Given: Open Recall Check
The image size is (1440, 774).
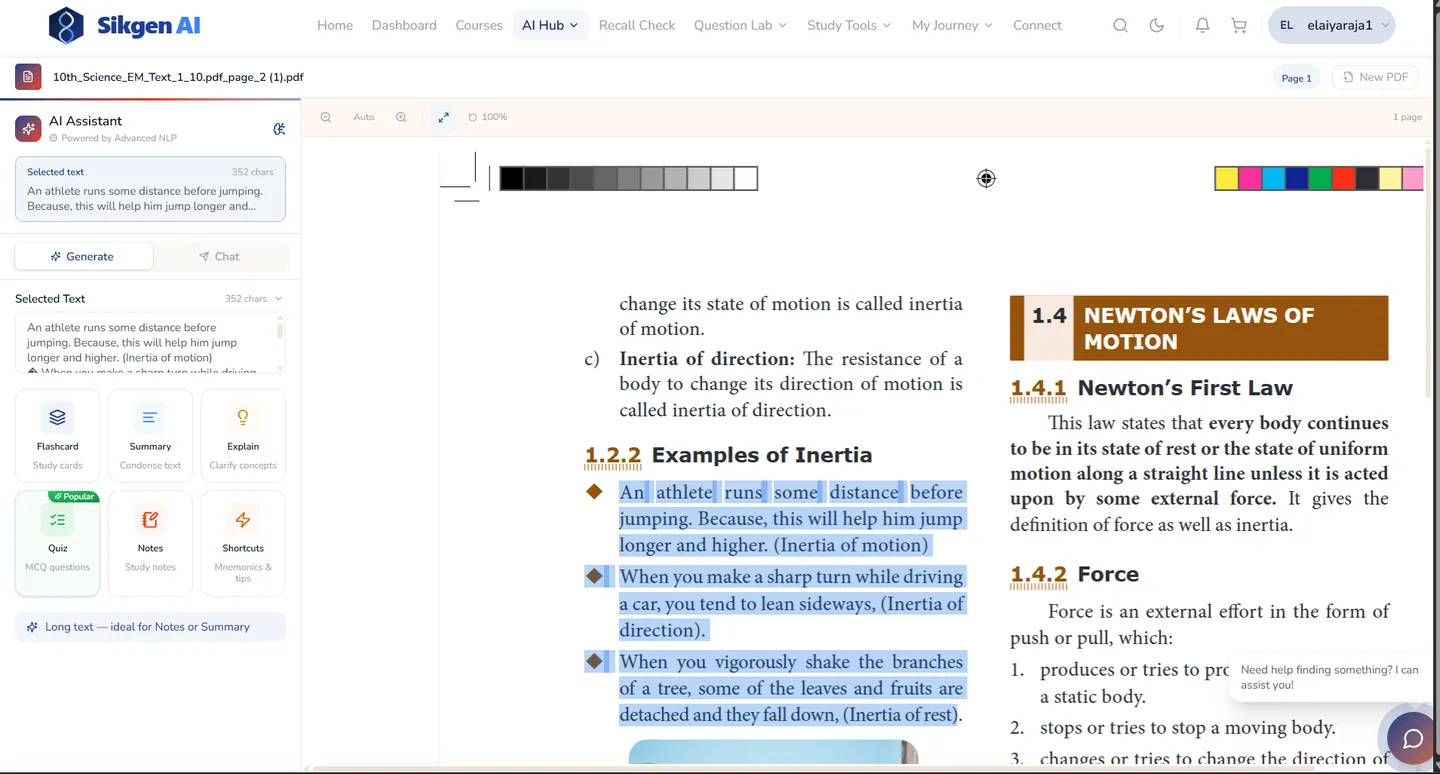Looking at the screenshot, I should click(x=637, y=25).
